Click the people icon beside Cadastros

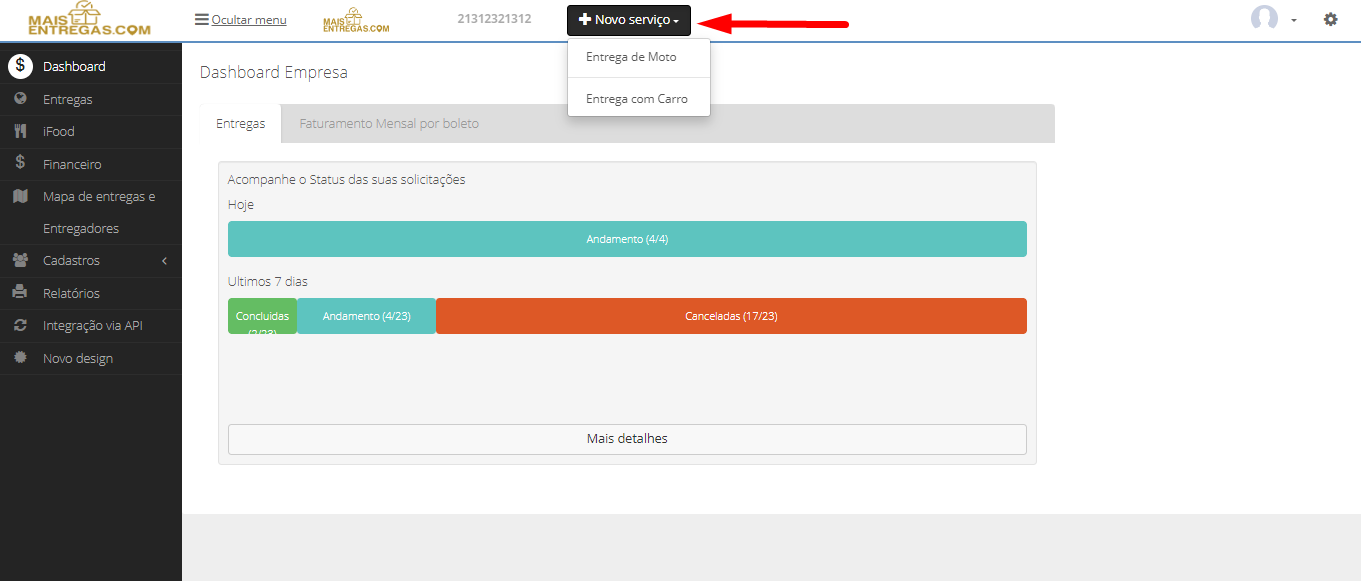[x=20, y=260]
